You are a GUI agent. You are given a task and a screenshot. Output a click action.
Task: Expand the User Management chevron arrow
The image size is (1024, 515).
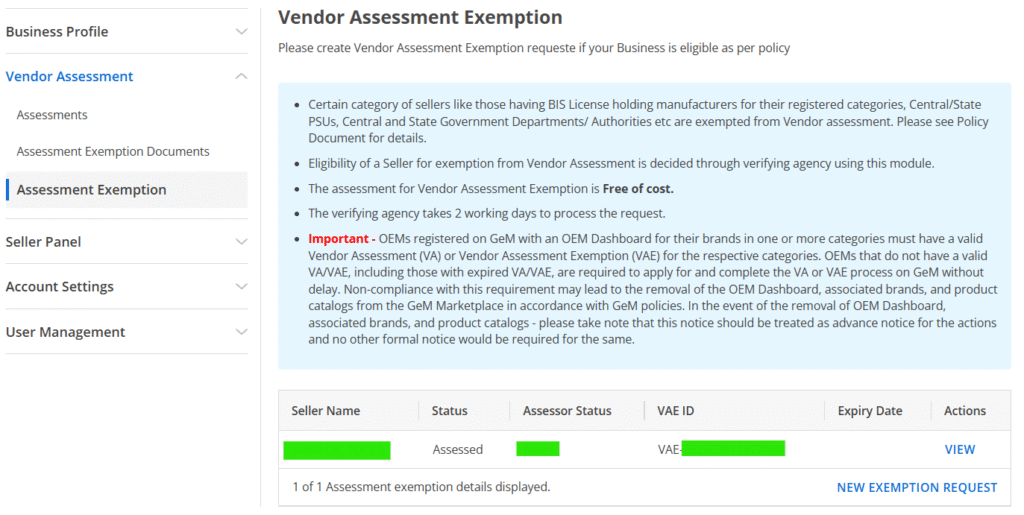240,332
